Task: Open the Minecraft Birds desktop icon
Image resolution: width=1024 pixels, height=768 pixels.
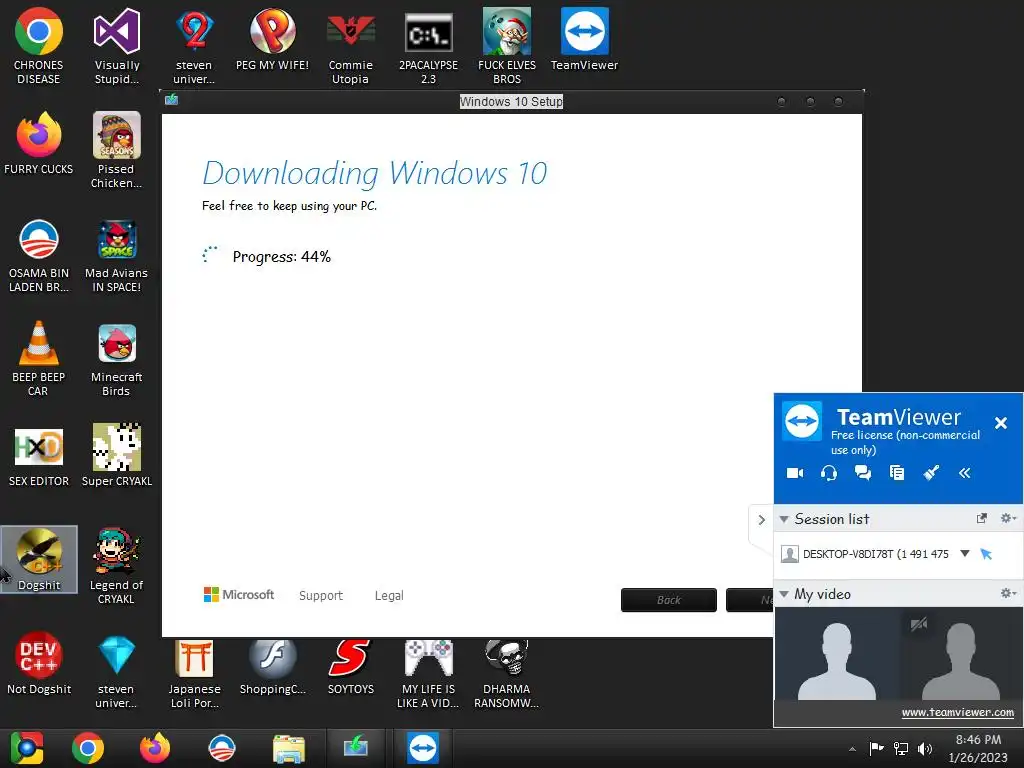Action: point(116,358)
